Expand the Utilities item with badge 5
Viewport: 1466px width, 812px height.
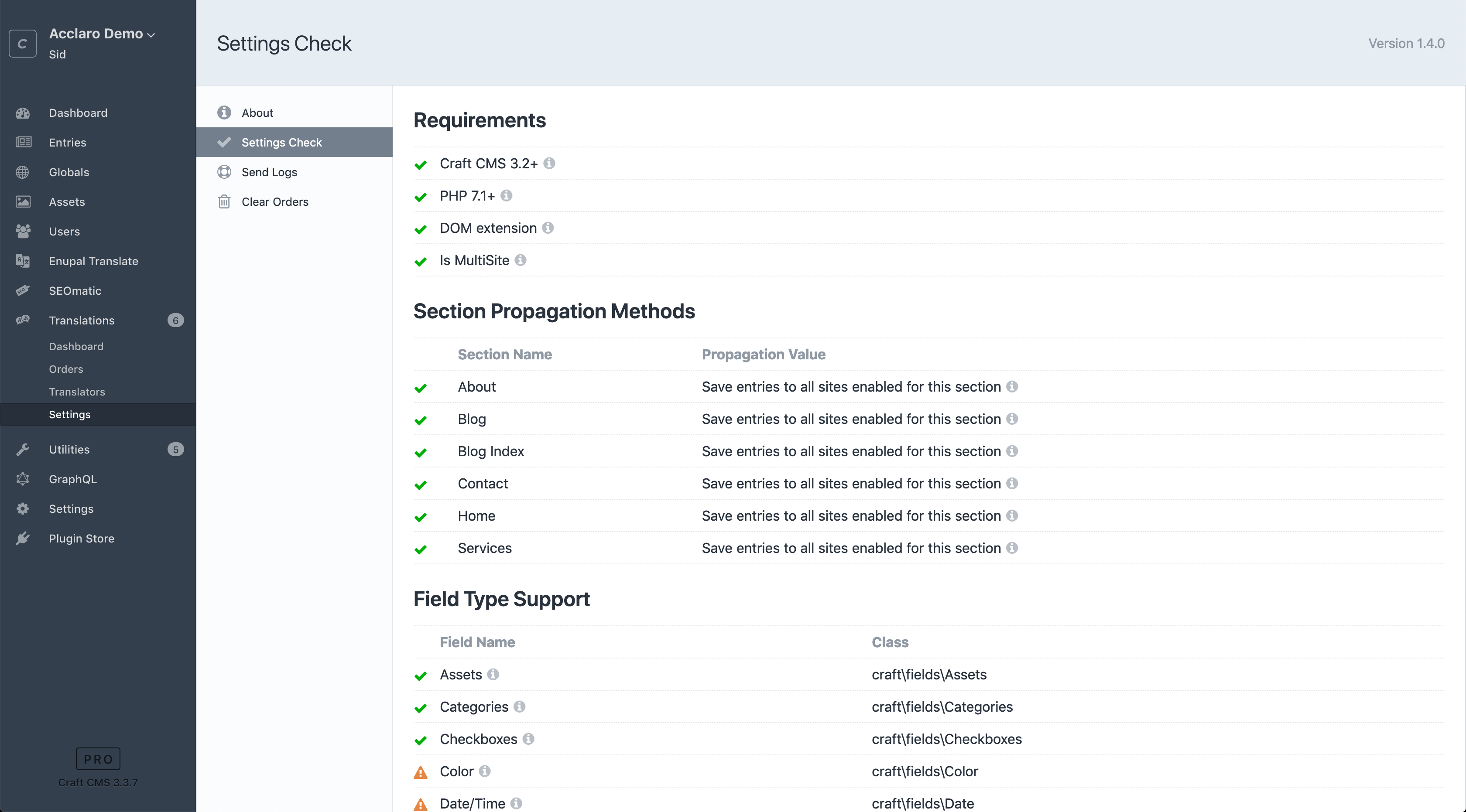coord(69,450)
